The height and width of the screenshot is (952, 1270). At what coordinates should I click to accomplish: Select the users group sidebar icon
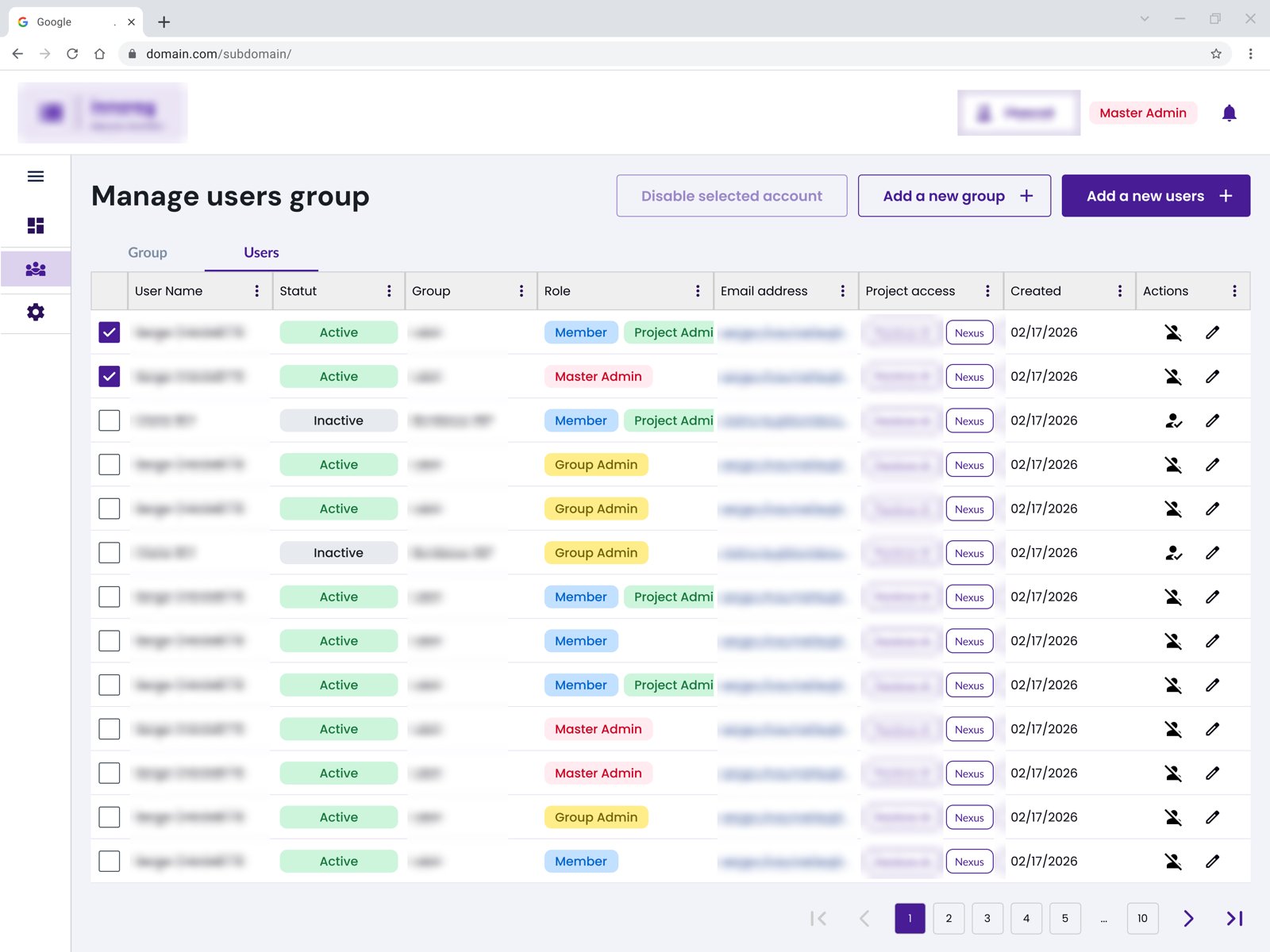36,270
